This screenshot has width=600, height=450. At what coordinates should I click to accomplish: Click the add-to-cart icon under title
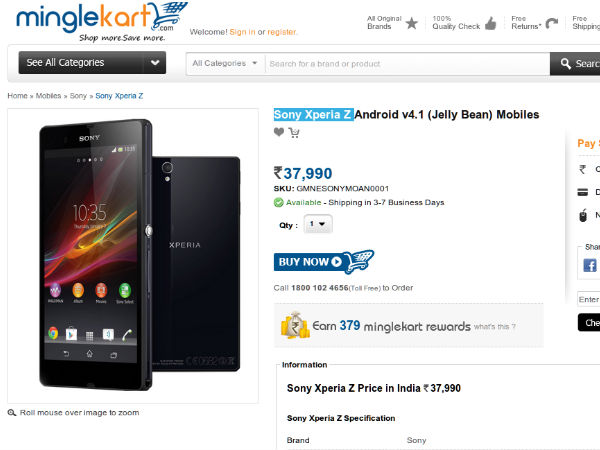coord(294,132)
